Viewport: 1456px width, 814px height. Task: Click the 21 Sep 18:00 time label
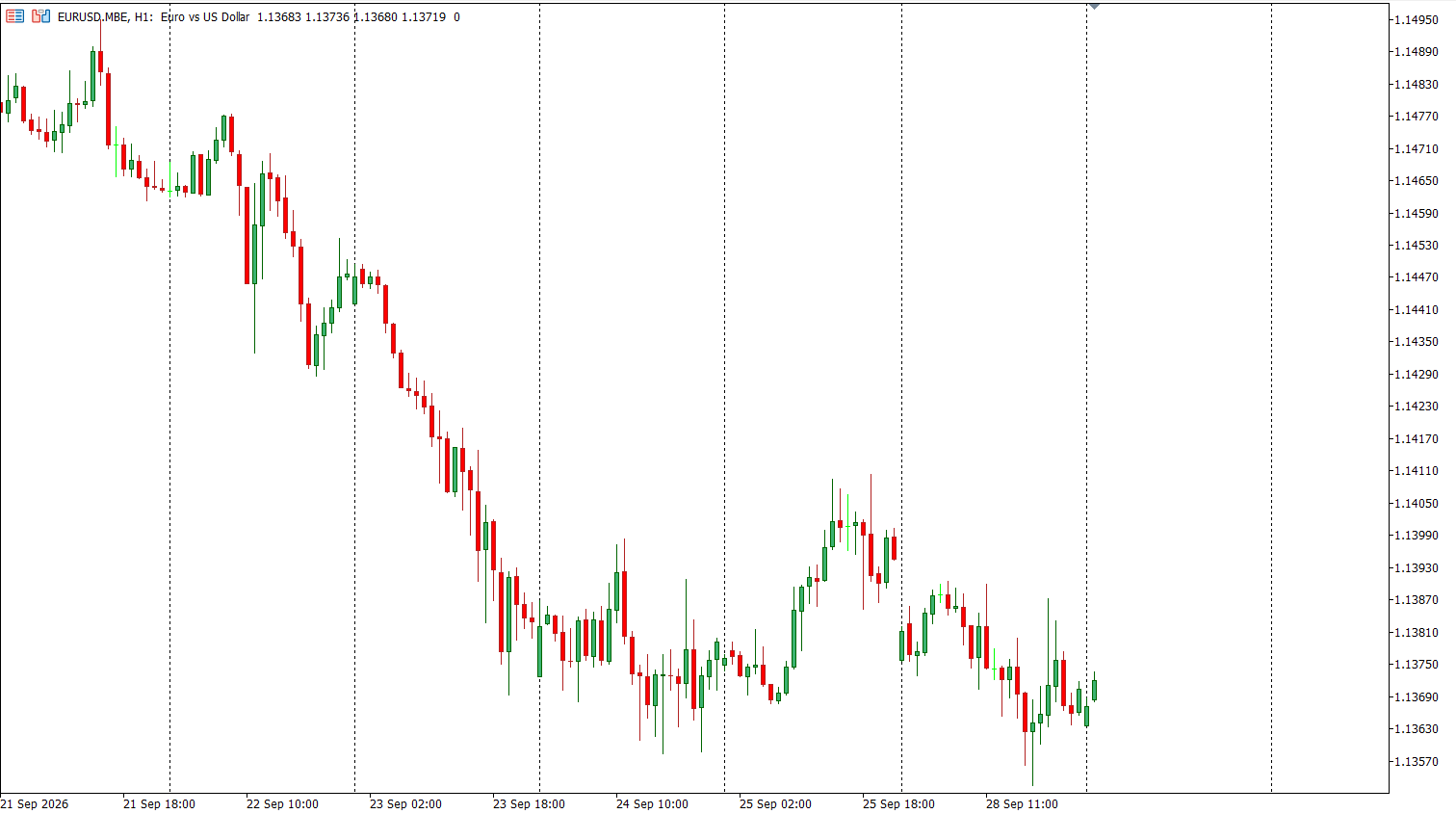click(x=159, y=803)
